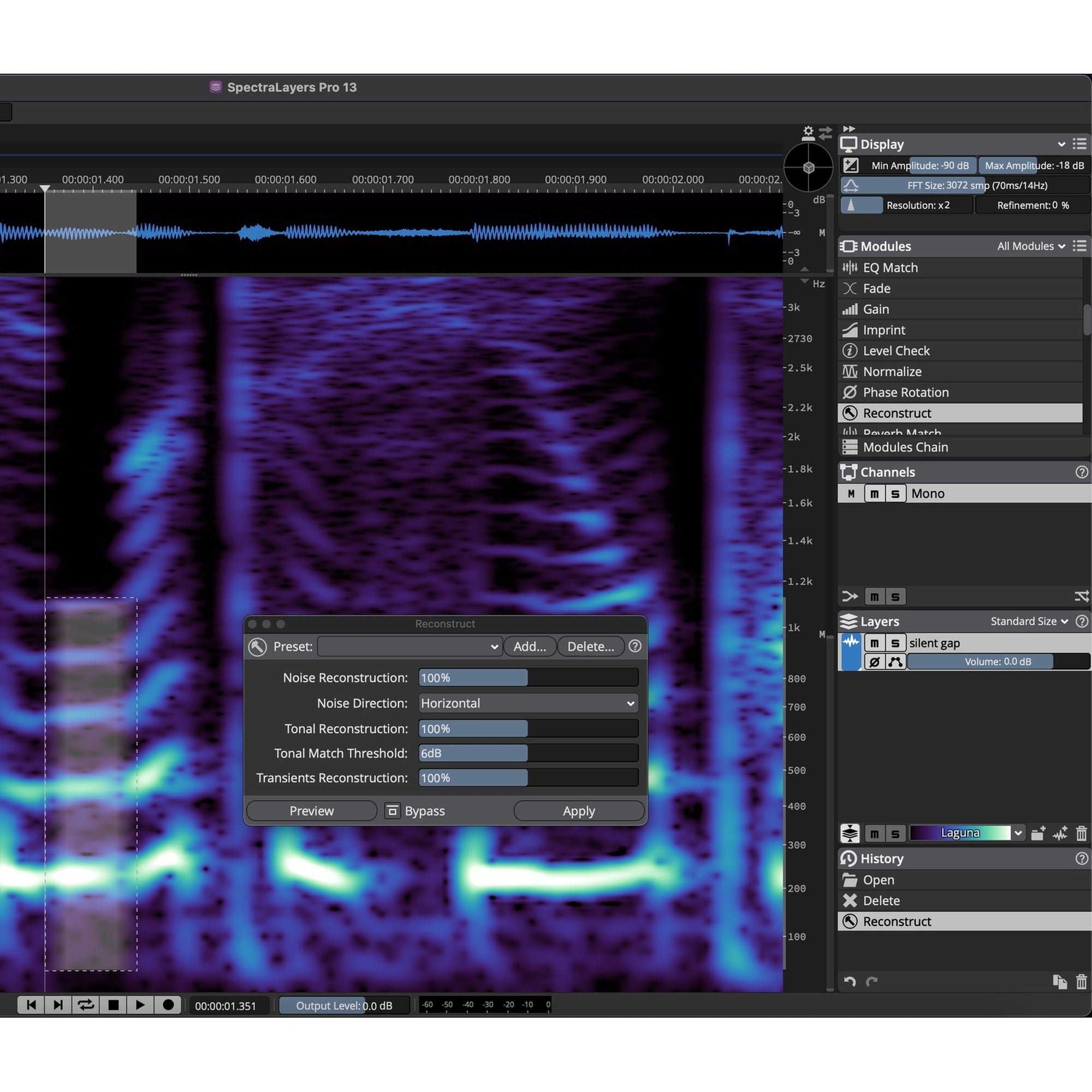Adjust Min Amplitude slider

click(919, 165)
